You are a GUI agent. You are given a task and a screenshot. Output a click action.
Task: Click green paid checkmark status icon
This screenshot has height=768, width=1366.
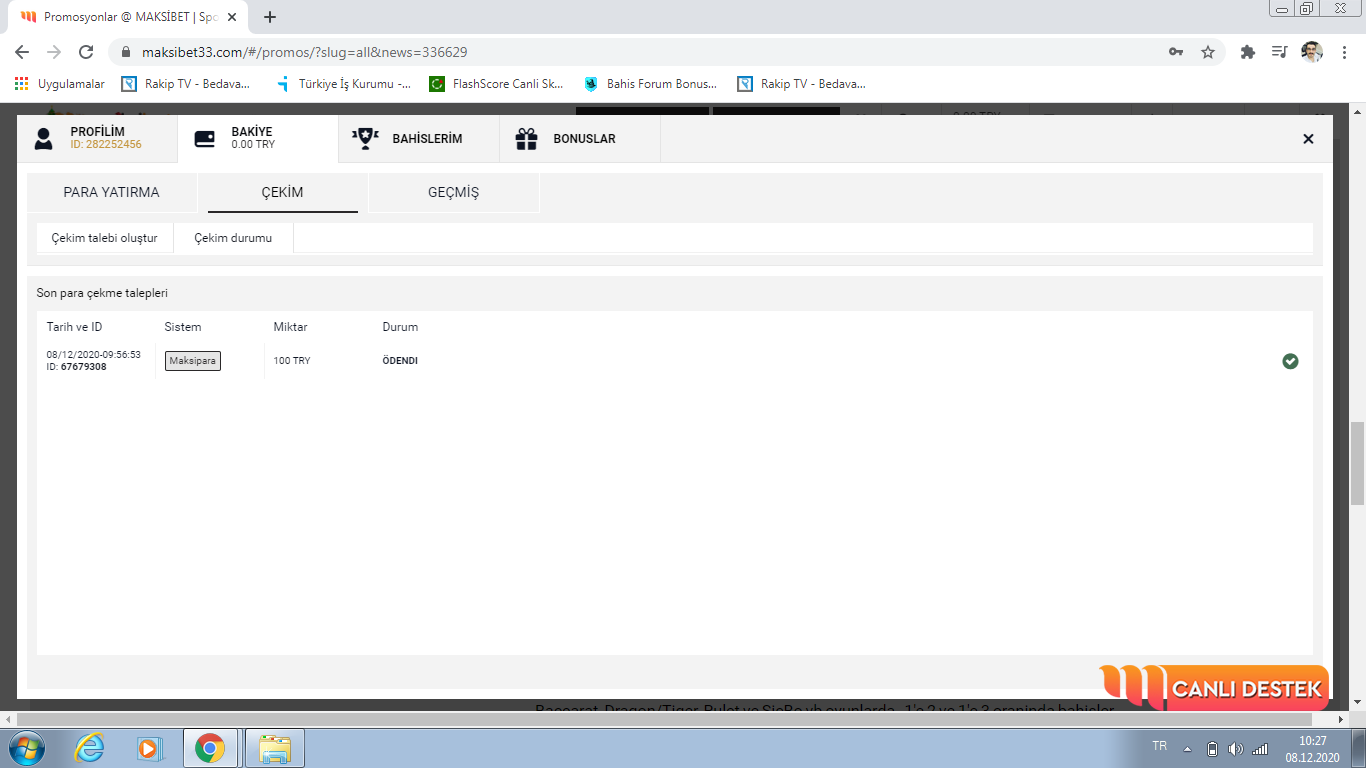(1290, 361)
